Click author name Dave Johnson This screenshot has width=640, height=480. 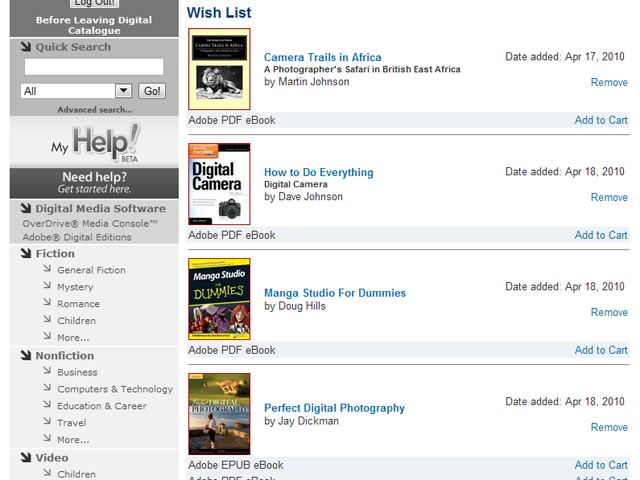tap(310, 197)
